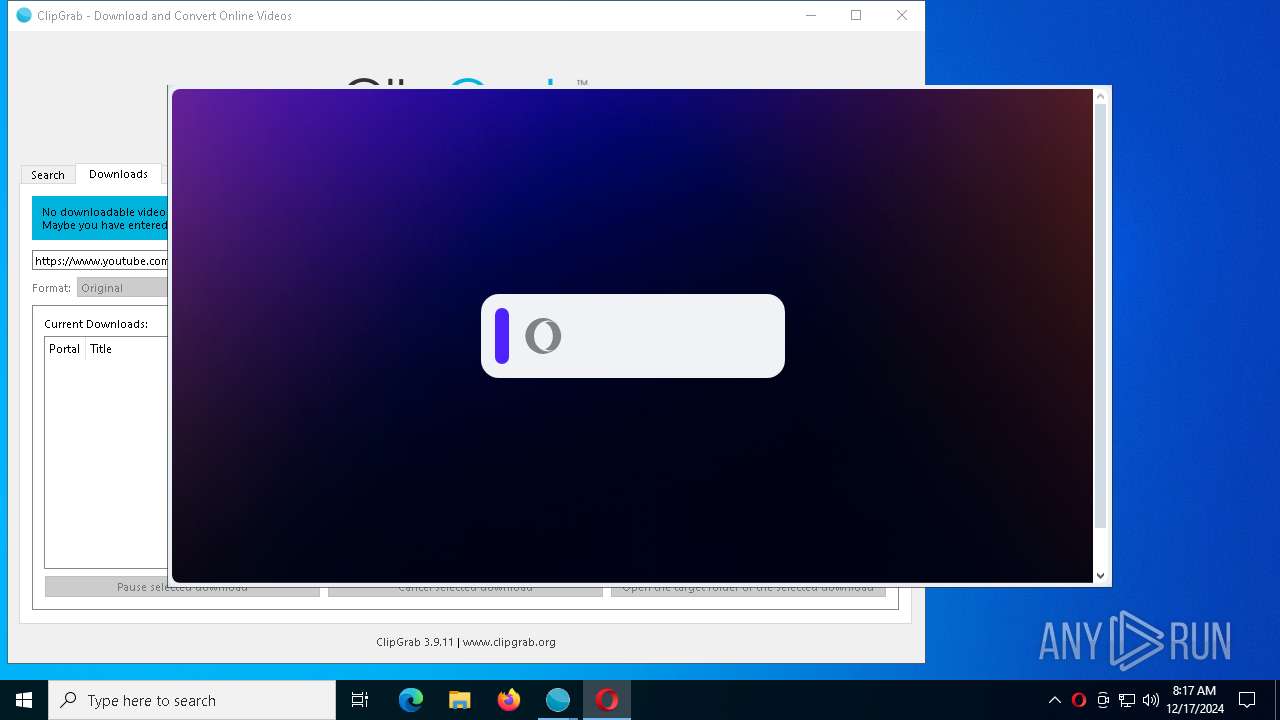The width and height of the screenshot is (1280, 720).
Task: Open the Windows Start menu
Action: [24, 700]
